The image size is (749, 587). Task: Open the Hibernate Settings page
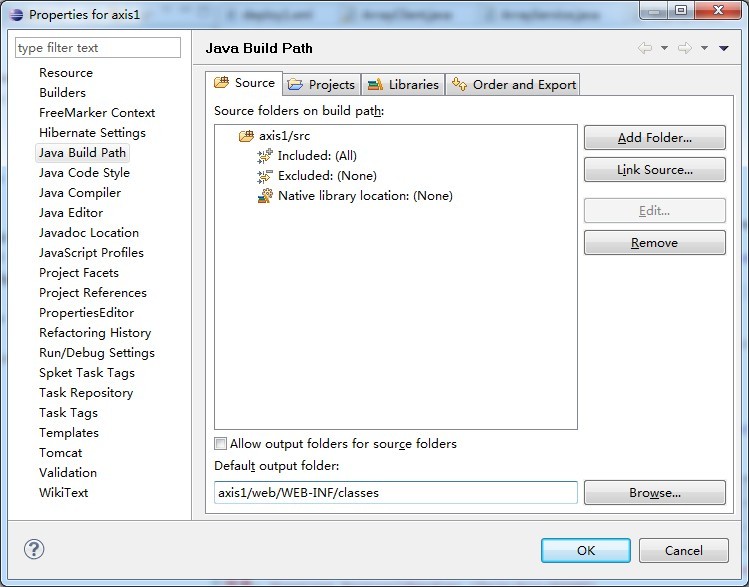point(92,133)
